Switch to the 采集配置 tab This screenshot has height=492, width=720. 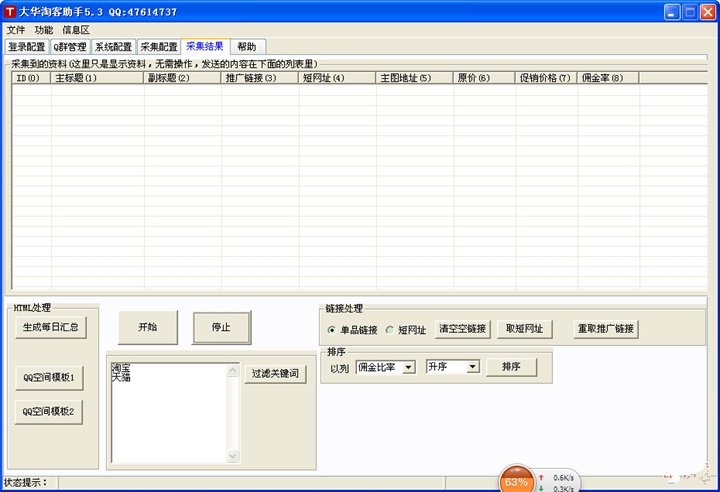point(159,47)
